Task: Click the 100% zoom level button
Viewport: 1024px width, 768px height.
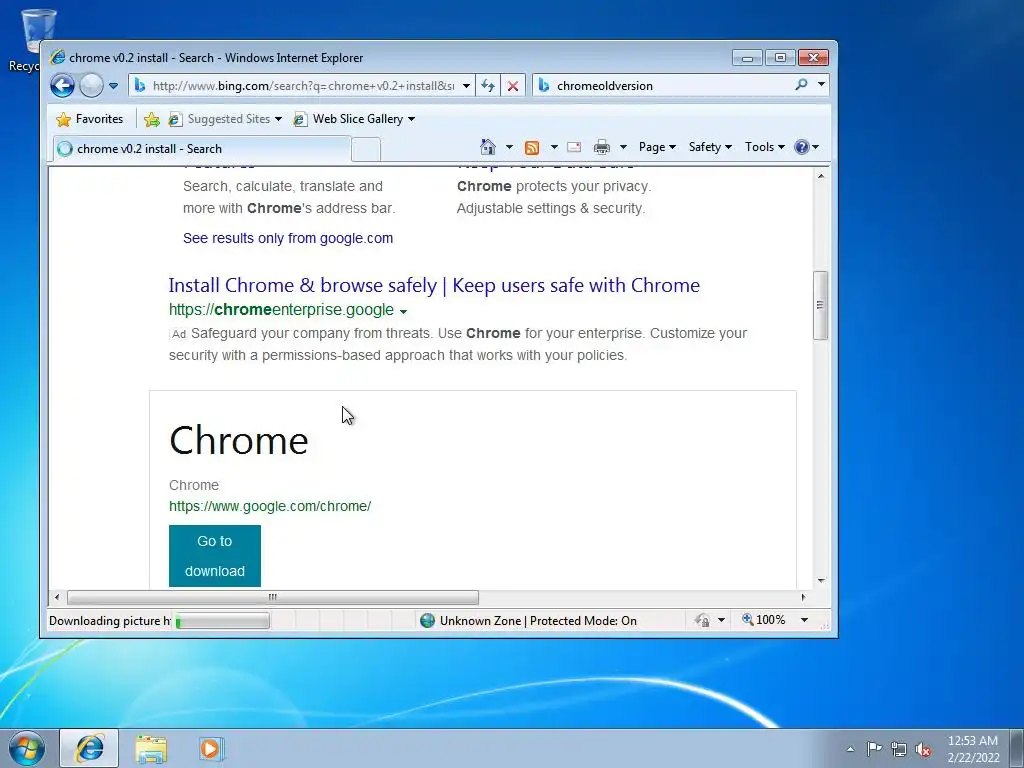Action: pyautogui.click(x=764, y=620)
